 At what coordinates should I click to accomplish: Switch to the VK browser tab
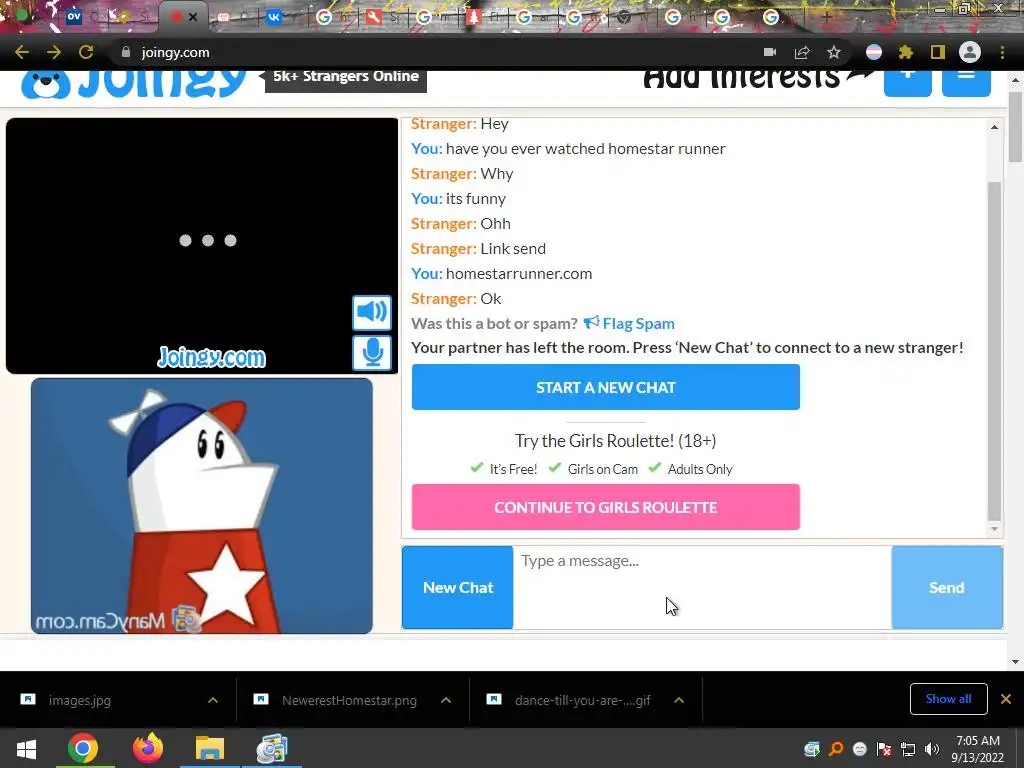274,18
